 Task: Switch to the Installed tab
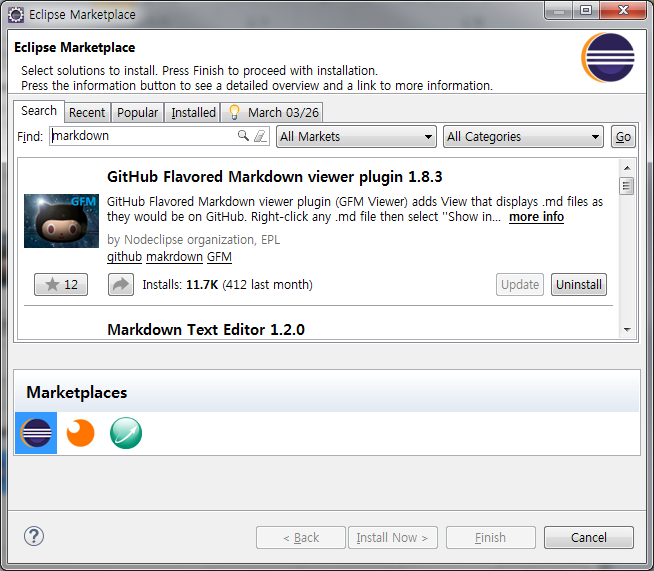click(193, 113)
